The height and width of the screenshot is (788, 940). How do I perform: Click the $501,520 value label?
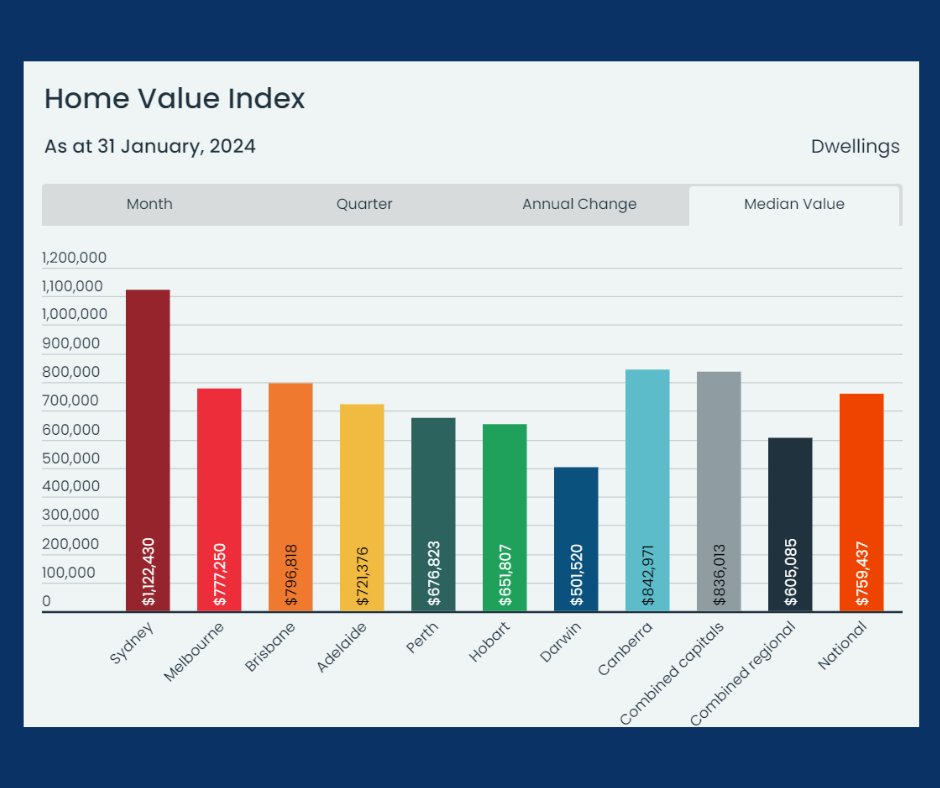tap(577, 575)
